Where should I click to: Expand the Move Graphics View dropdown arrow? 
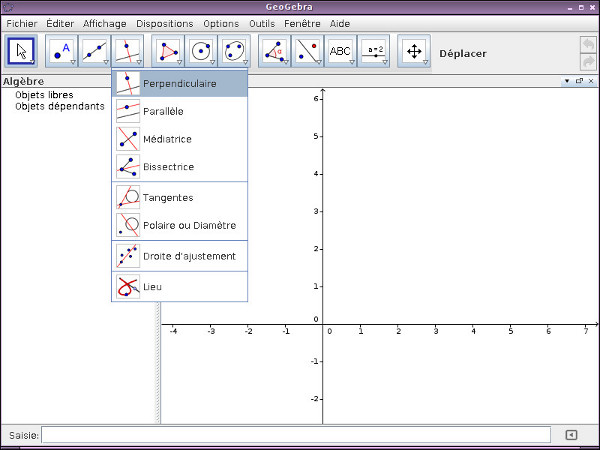click(426, 62)
